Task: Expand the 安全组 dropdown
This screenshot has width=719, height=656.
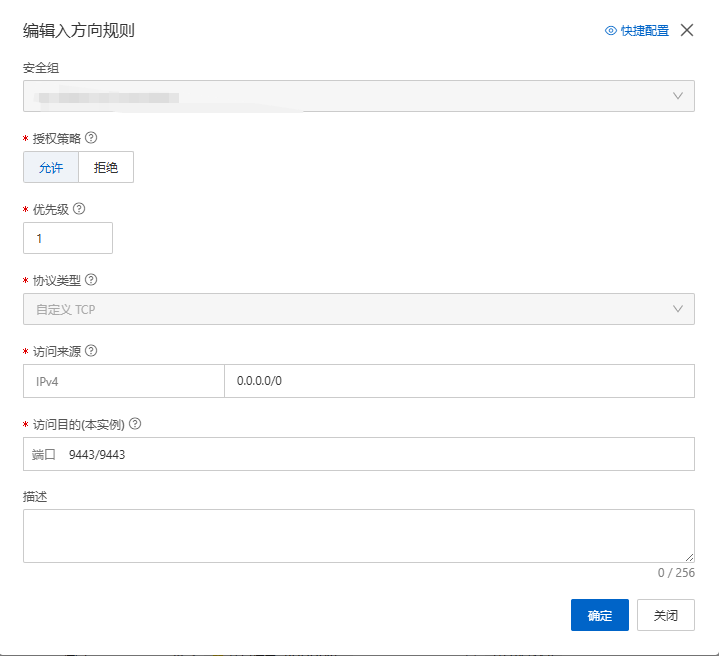Action: (x=358, y=96)
